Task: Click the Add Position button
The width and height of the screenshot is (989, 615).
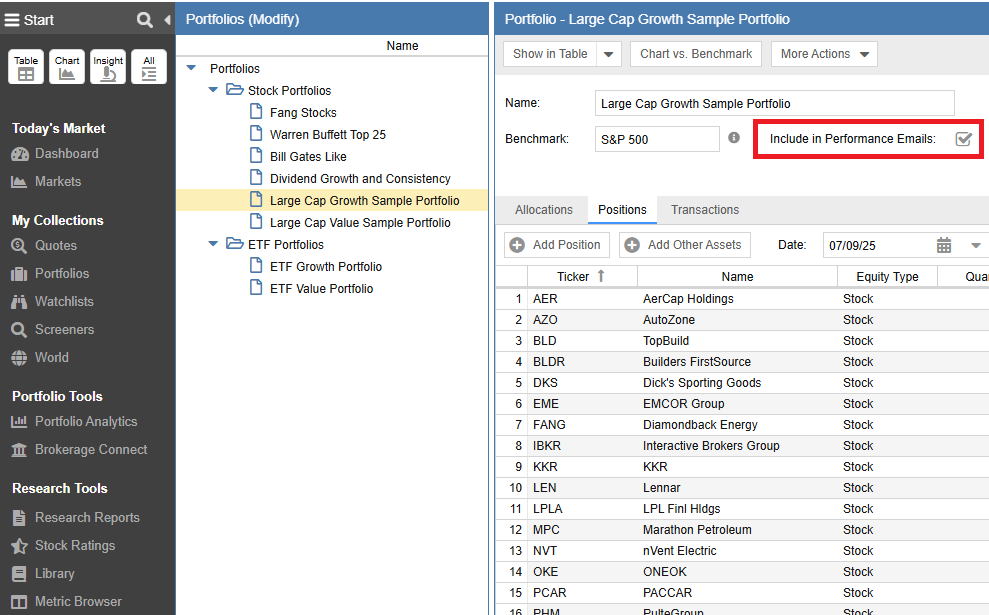Action: tap(556, 245)
